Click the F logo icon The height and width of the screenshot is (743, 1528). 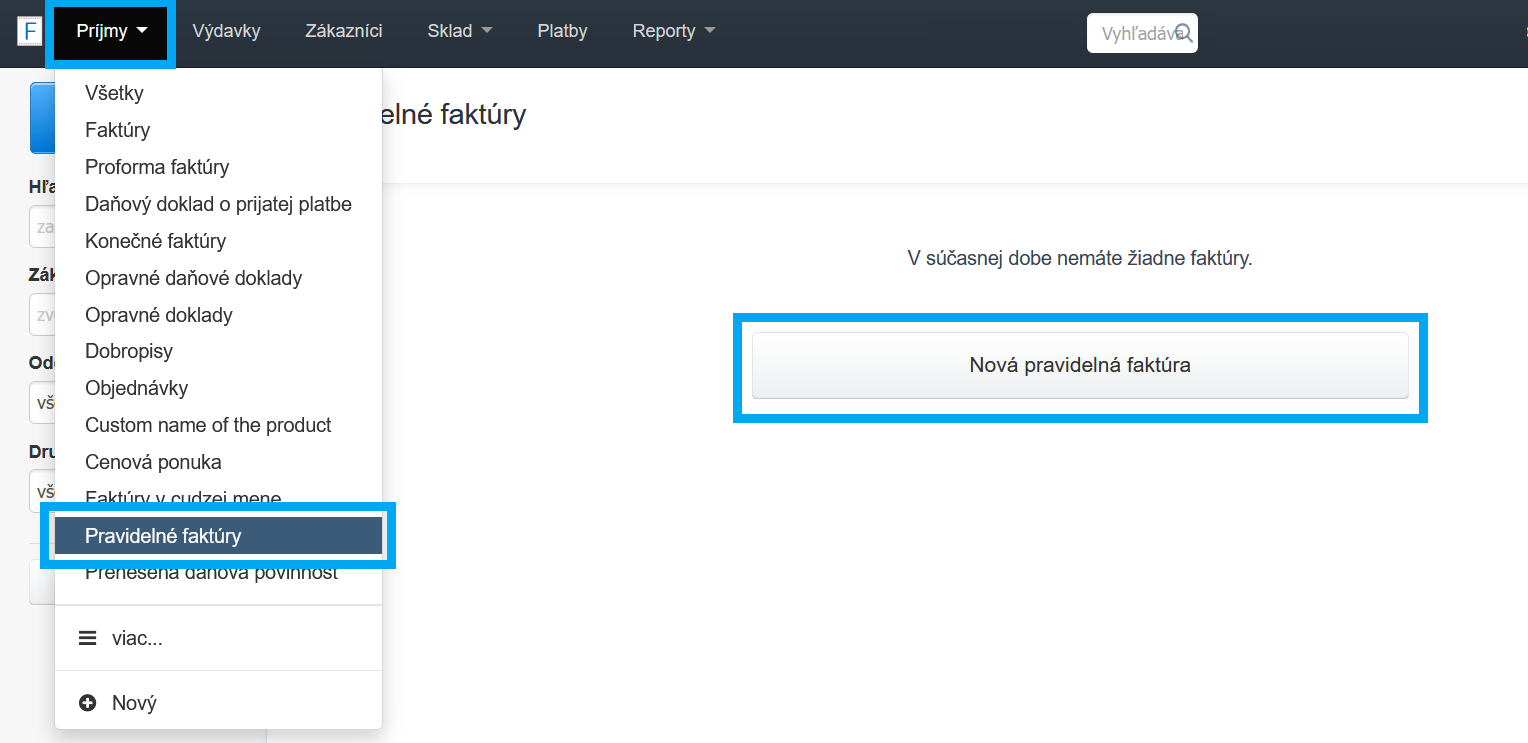29,31
